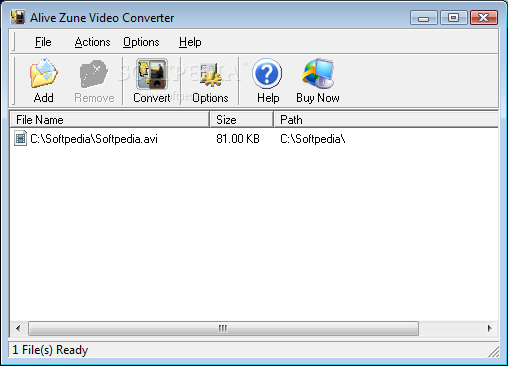Click the horizontal scrollbar right arrow
The height and width of the screenshot is (366, 508).
489,328
